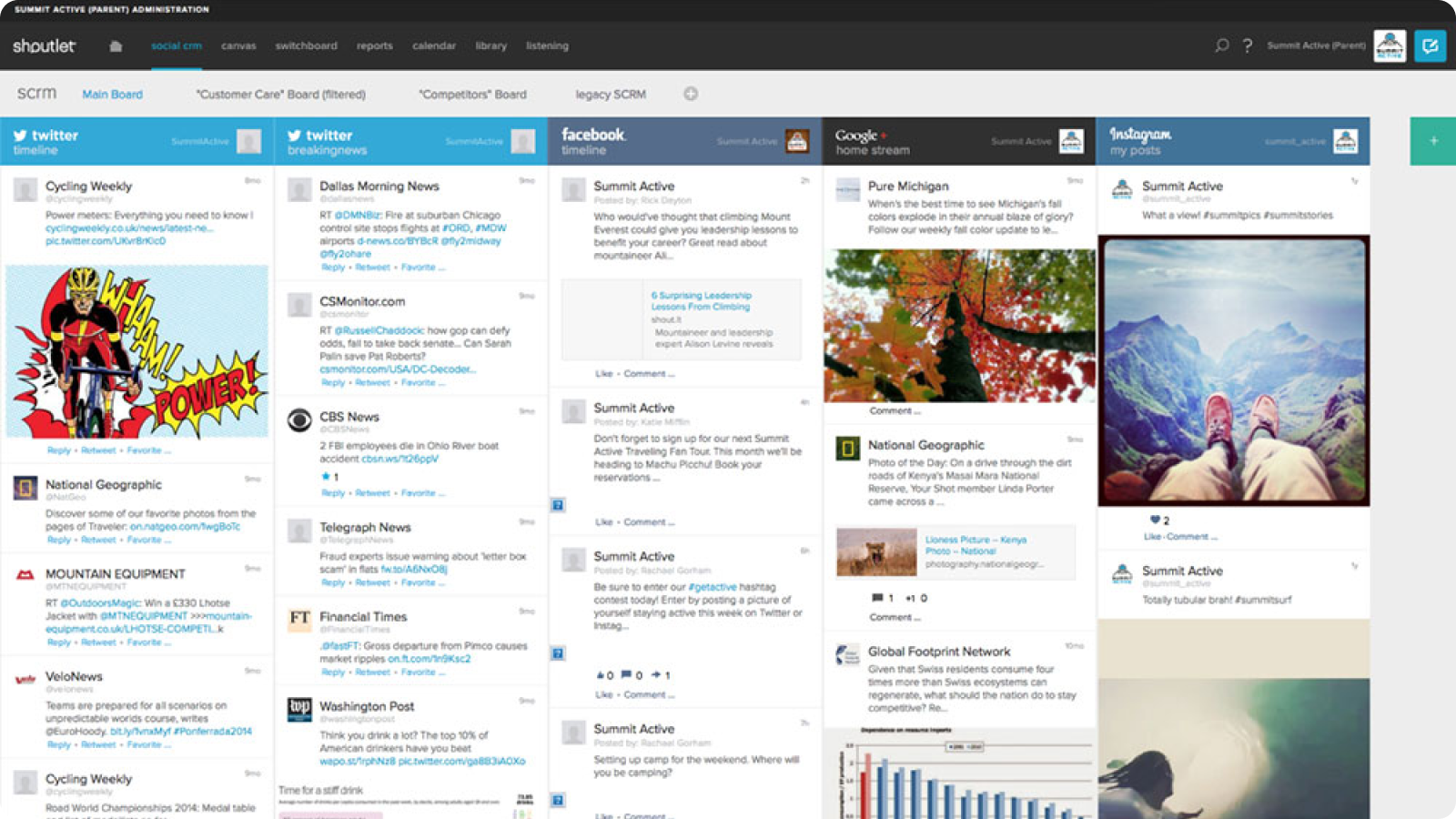
Task: Click CBS News eye logo avatar
Action: [299, 420]
